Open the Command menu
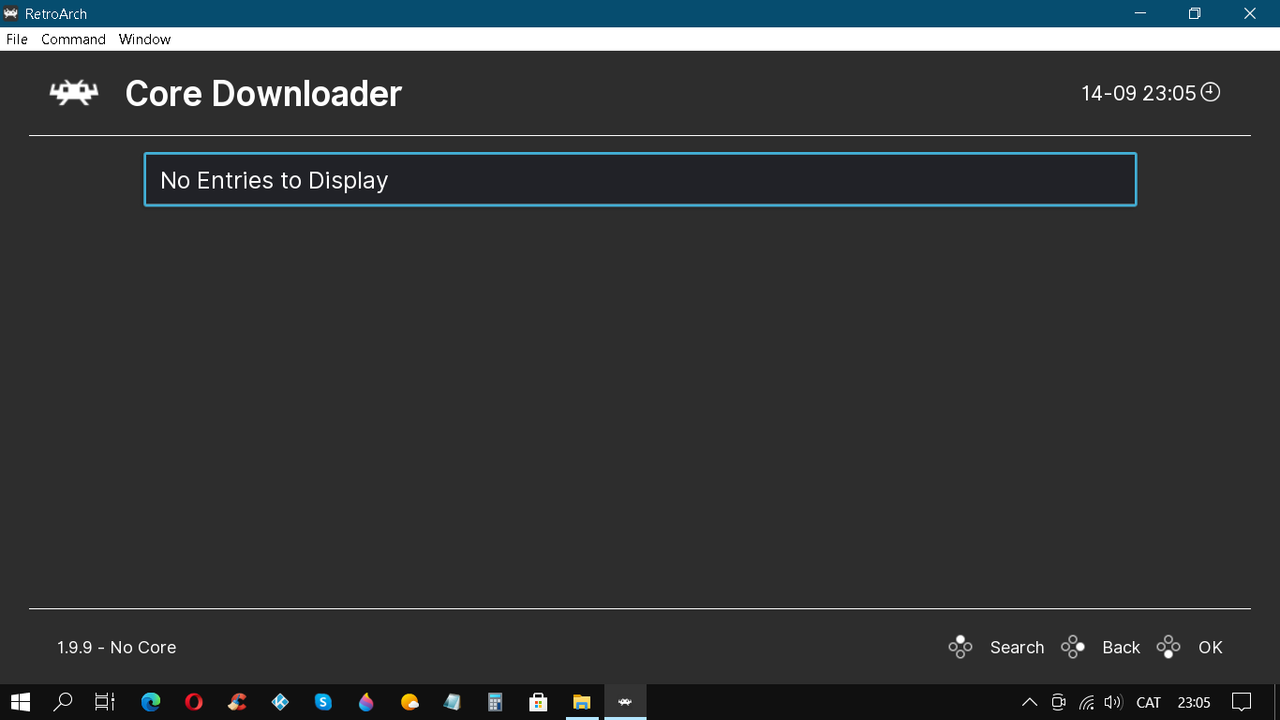The image size is (1280, 720). (x=73, y=39)
